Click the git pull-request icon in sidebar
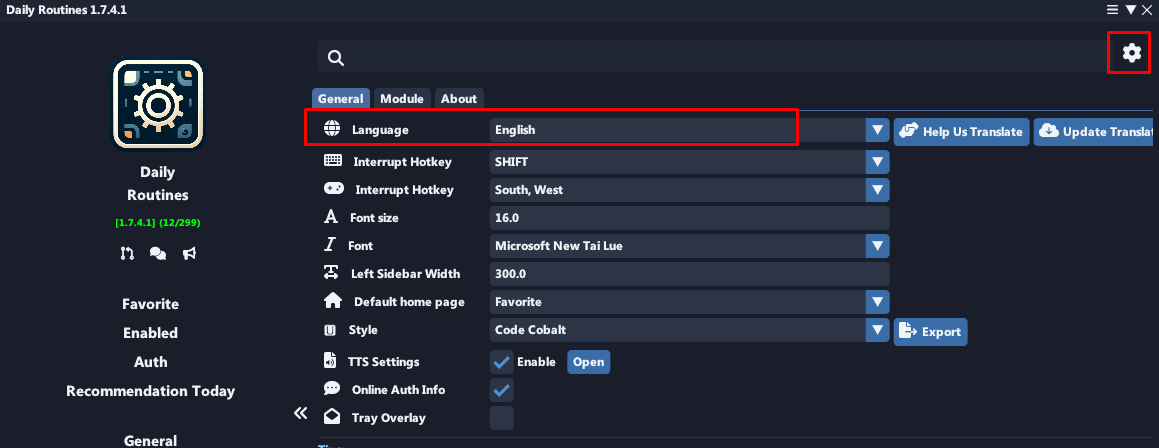1159x448 pixels. (127, 253)
